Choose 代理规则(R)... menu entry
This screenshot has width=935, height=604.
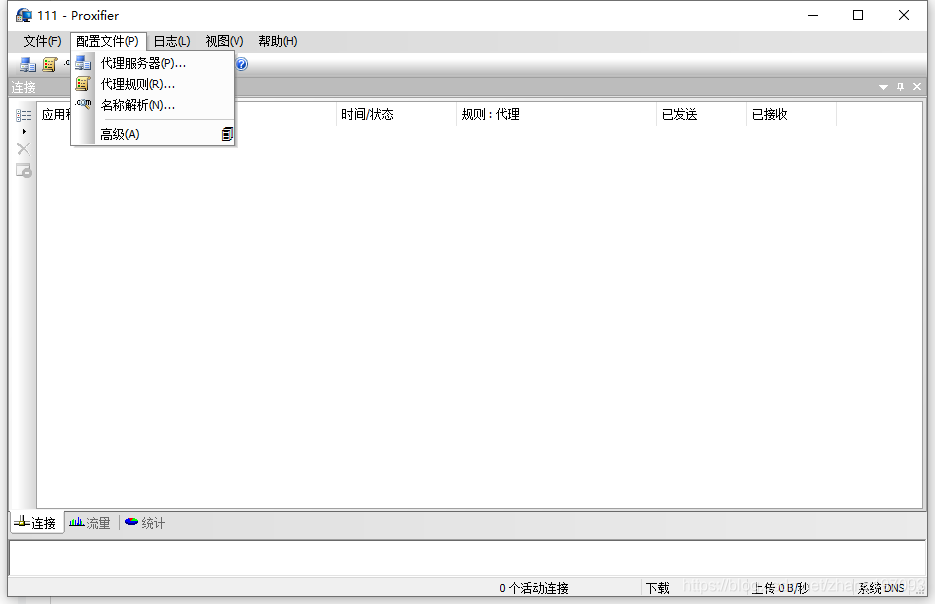pyautogui.click(x=153, y=84)
